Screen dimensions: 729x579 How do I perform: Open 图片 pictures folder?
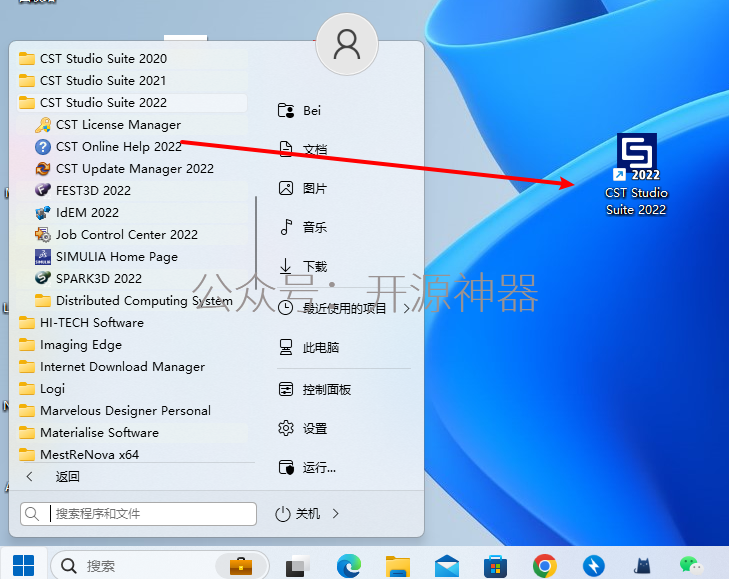pyautogui.click(x=302, y=188)
